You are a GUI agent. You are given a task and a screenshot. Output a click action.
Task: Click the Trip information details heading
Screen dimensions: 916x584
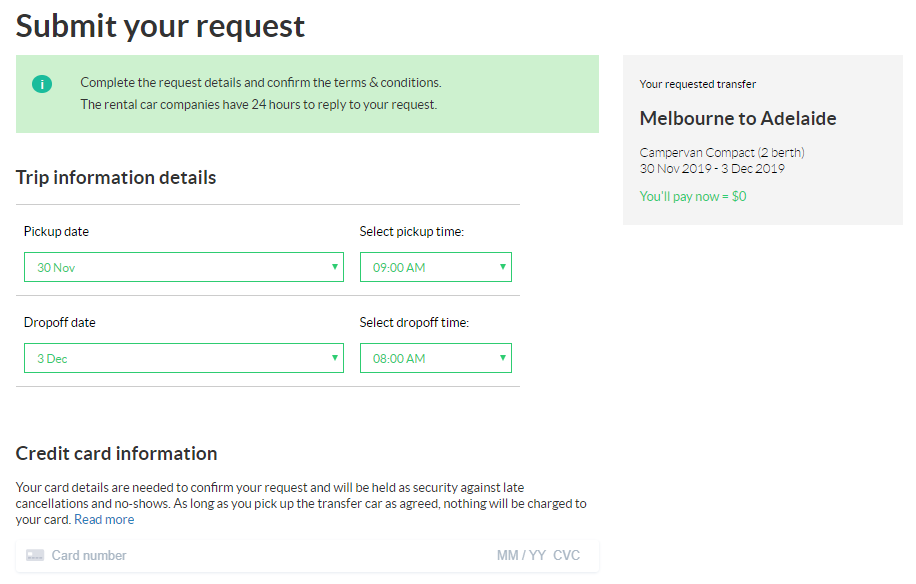116,178
